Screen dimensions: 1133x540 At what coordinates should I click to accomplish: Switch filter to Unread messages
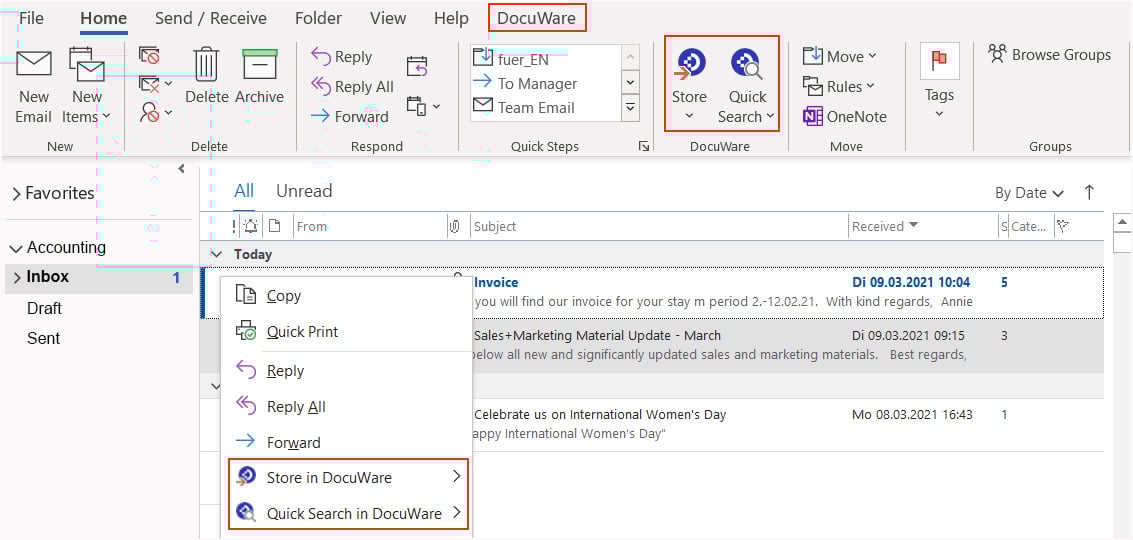(x=304, y=191)
